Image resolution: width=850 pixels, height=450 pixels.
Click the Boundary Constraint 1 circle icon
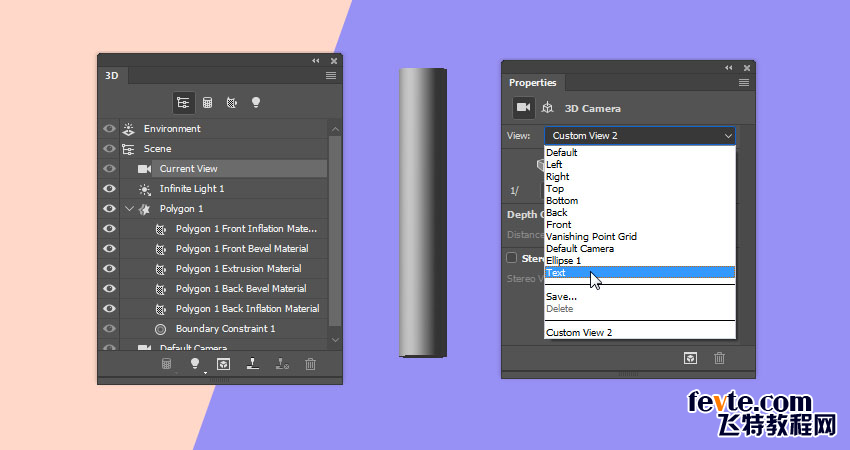(x=160, y=329)
